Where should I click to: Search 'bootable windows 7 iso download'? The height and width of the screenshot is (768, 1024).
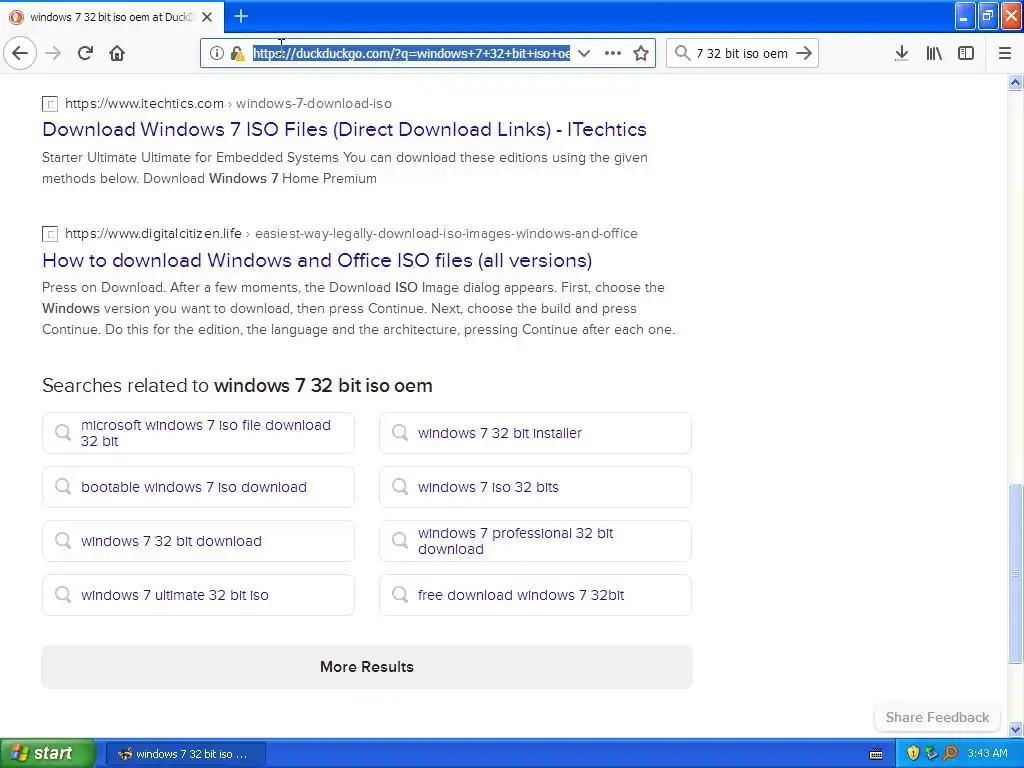tap(198, 487)
